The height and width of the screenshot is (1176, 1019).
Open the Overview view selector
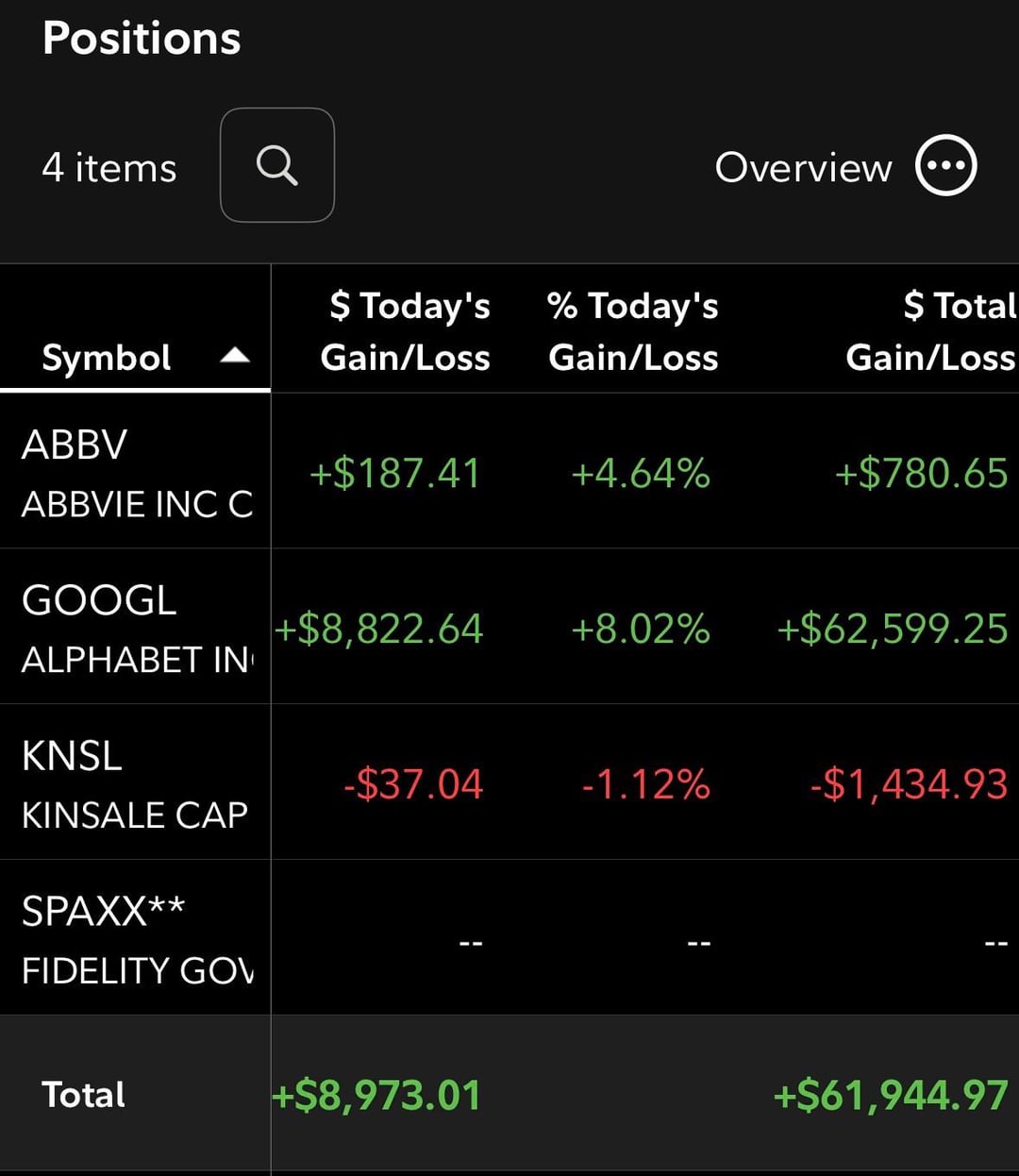[x=803, y=167]
